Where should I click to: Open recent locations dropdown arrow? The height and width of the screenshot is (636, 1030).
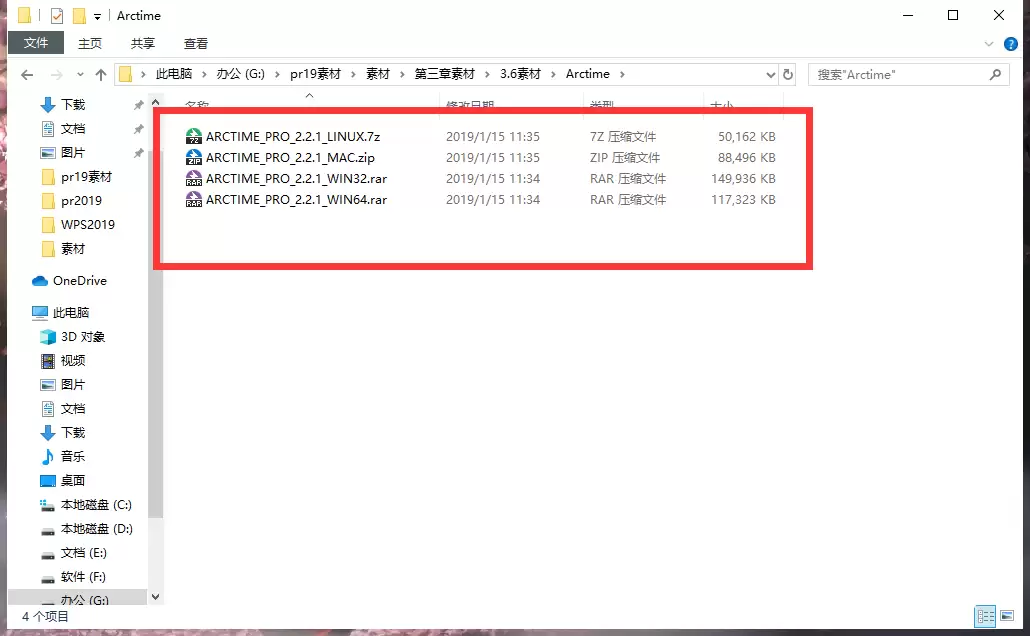click(x=80, y=75)
